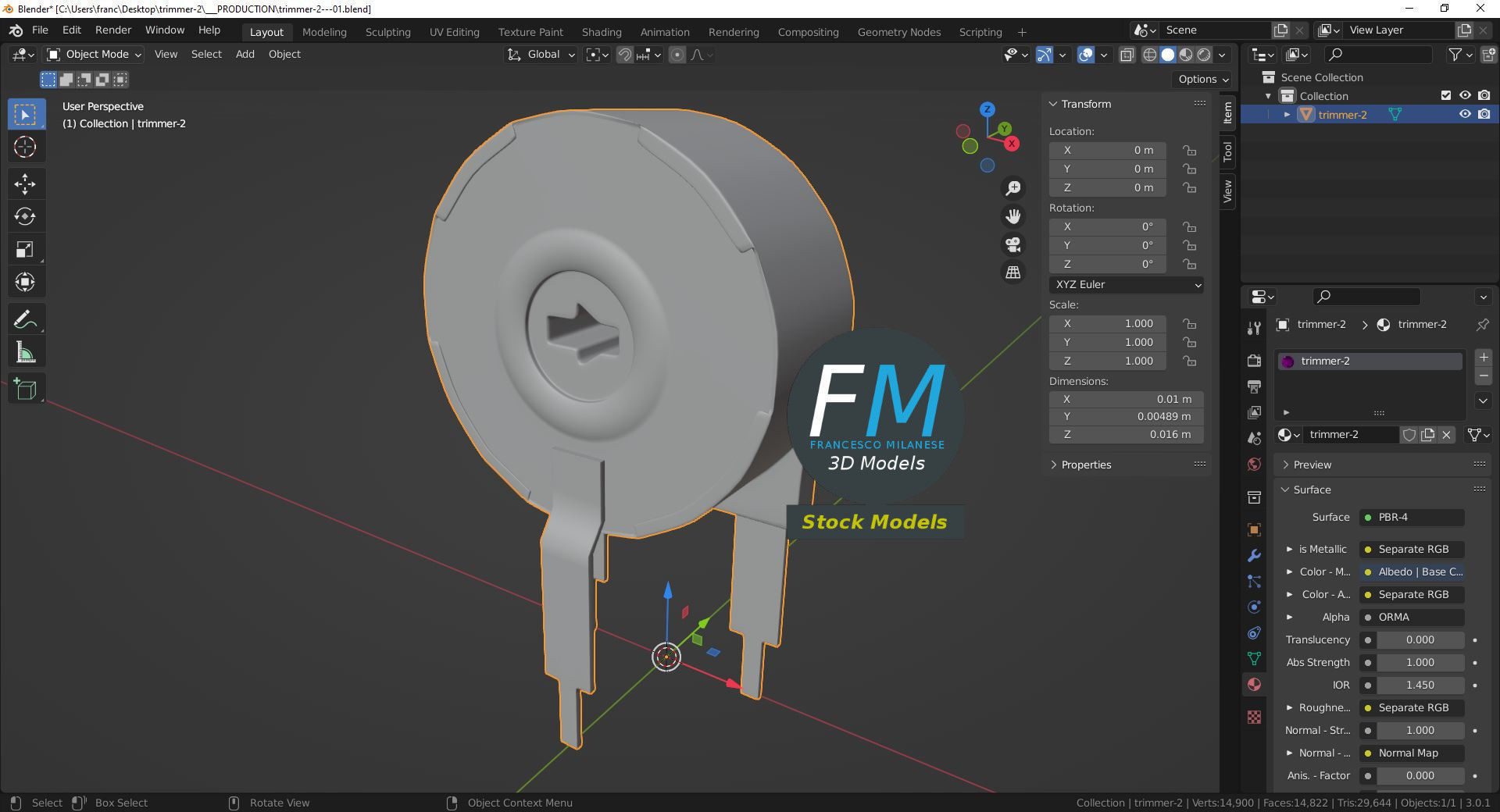
Task: Open Object Data mesh properties tab
Action: [x=1254, y=658]
